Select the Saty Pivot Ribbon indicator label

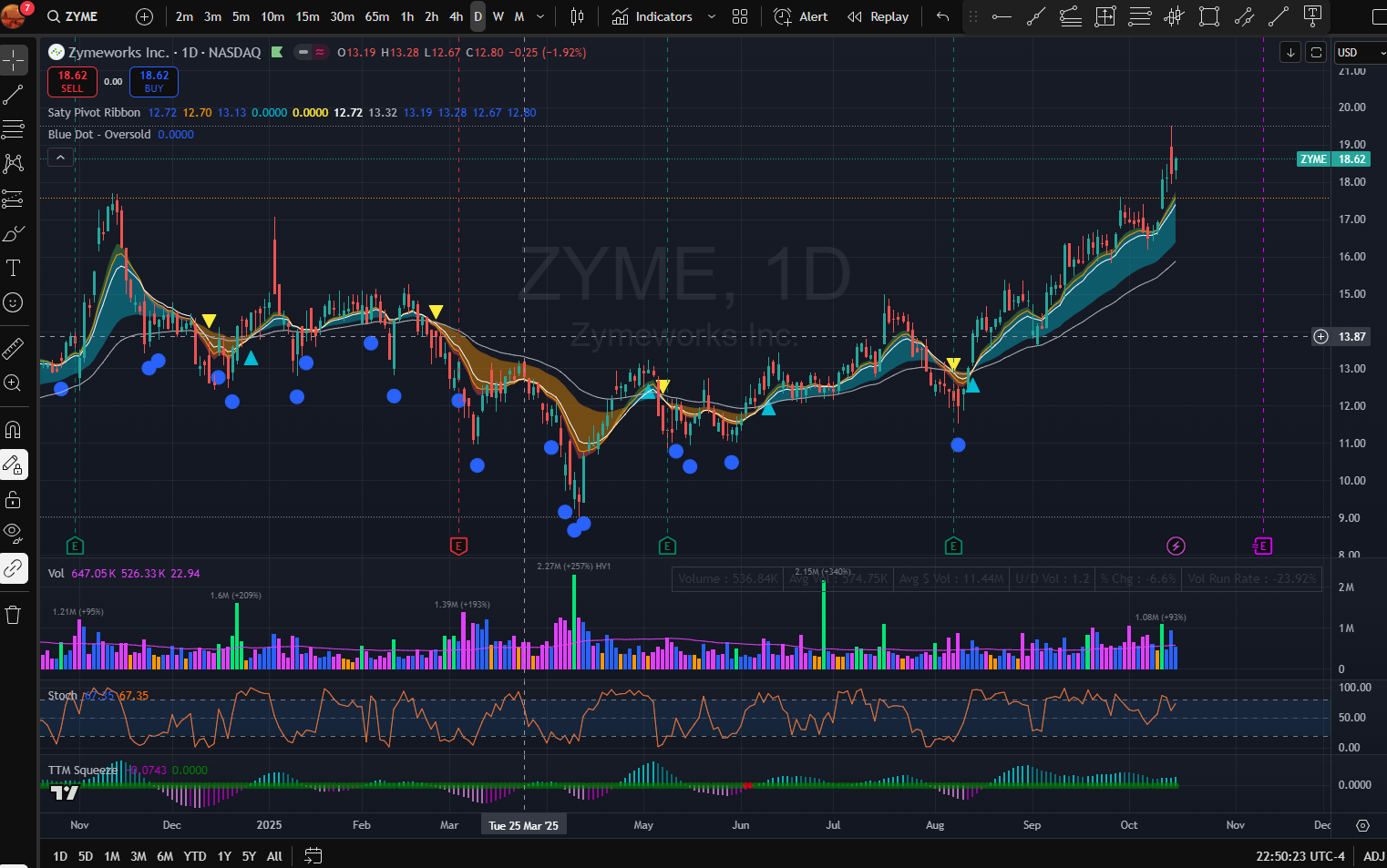(x=94, y=113)
